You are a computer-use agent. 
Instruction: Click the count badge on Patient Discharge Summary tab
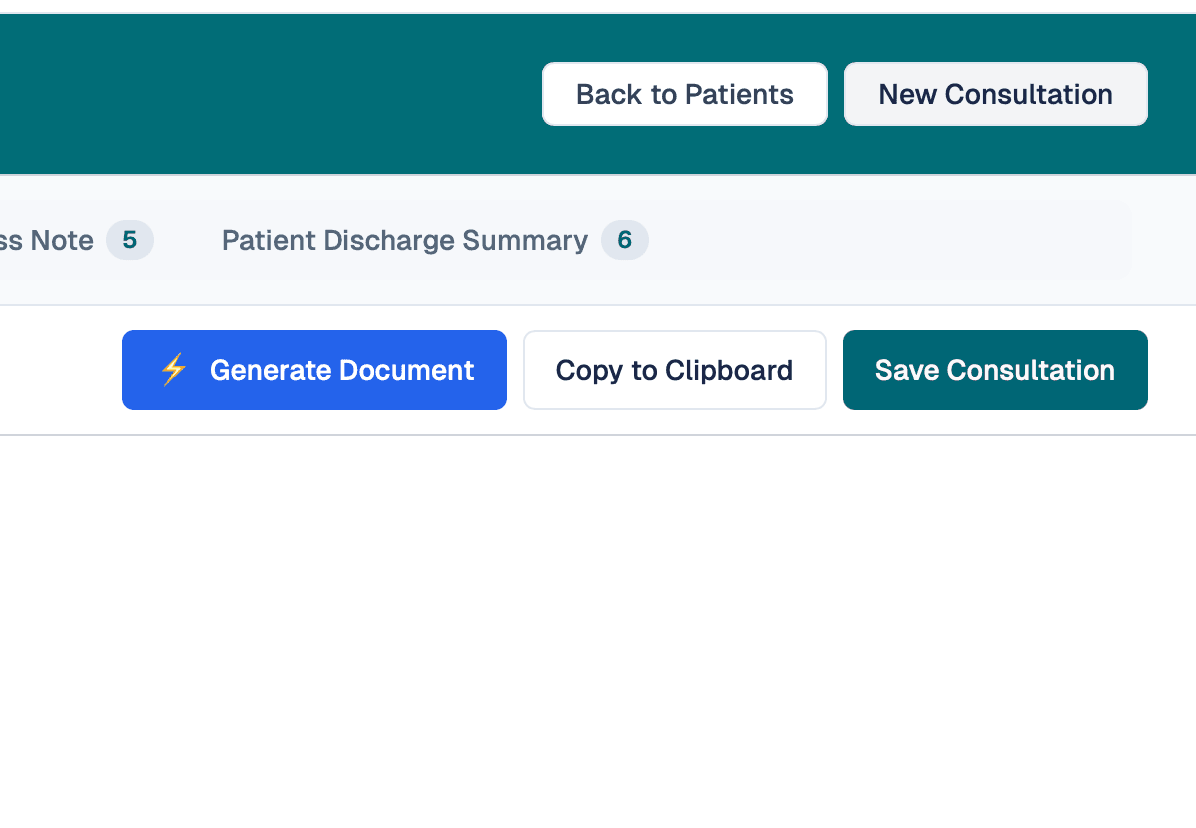point(624,240)
